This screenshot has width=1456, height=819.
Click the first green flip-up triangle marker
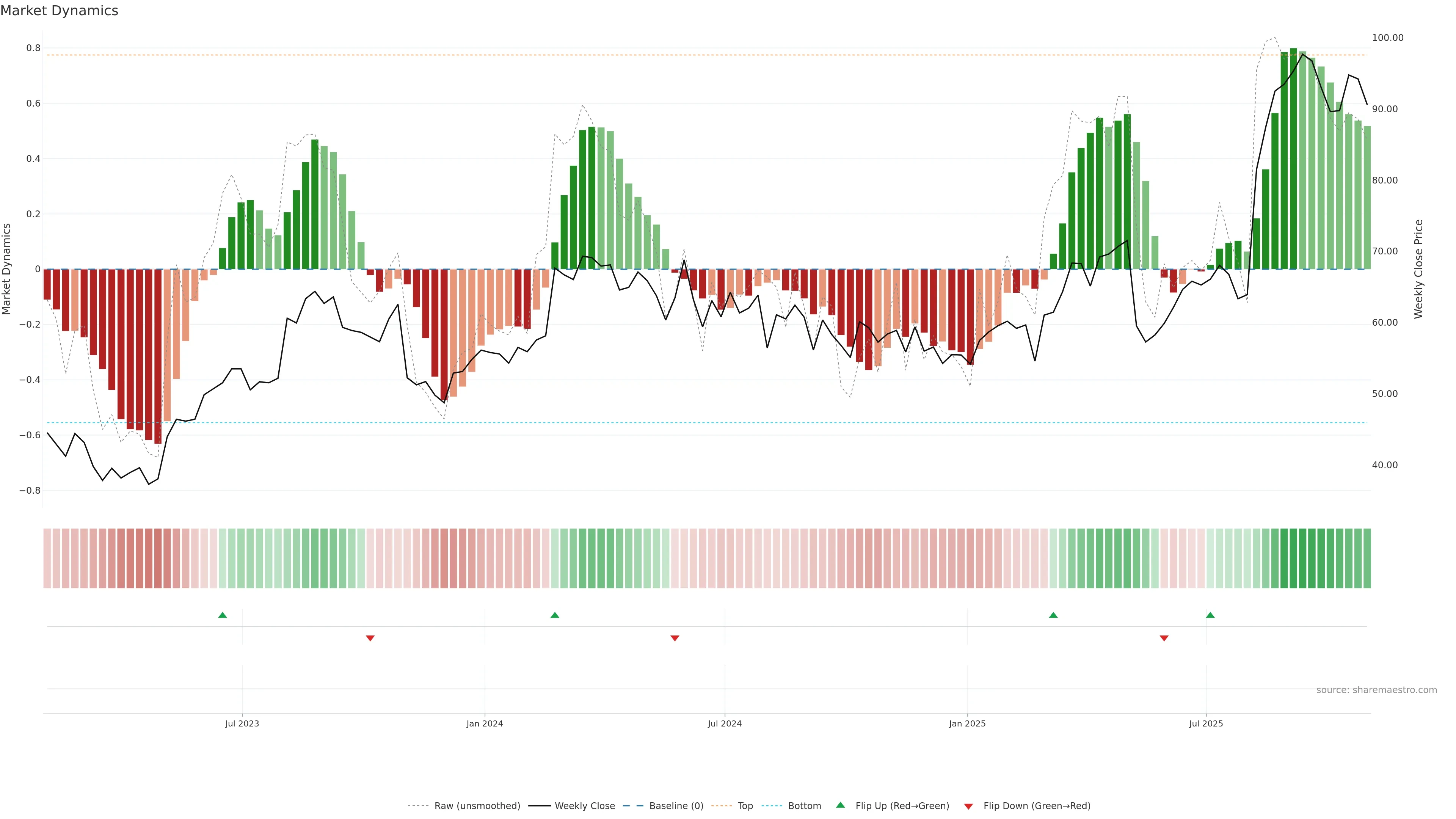coord(222,615)
